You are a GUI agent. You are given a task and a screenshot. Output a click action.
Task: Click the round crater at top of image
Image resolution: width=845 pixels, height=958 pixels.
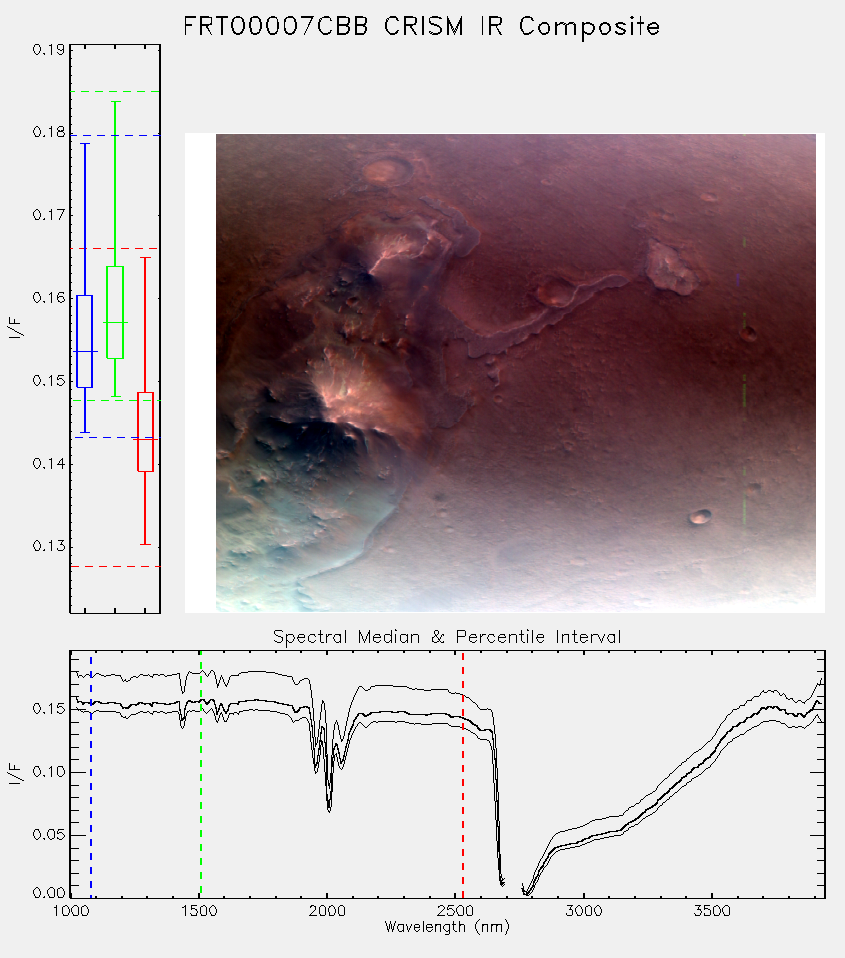pyautogui.click(x=386, y=171)
